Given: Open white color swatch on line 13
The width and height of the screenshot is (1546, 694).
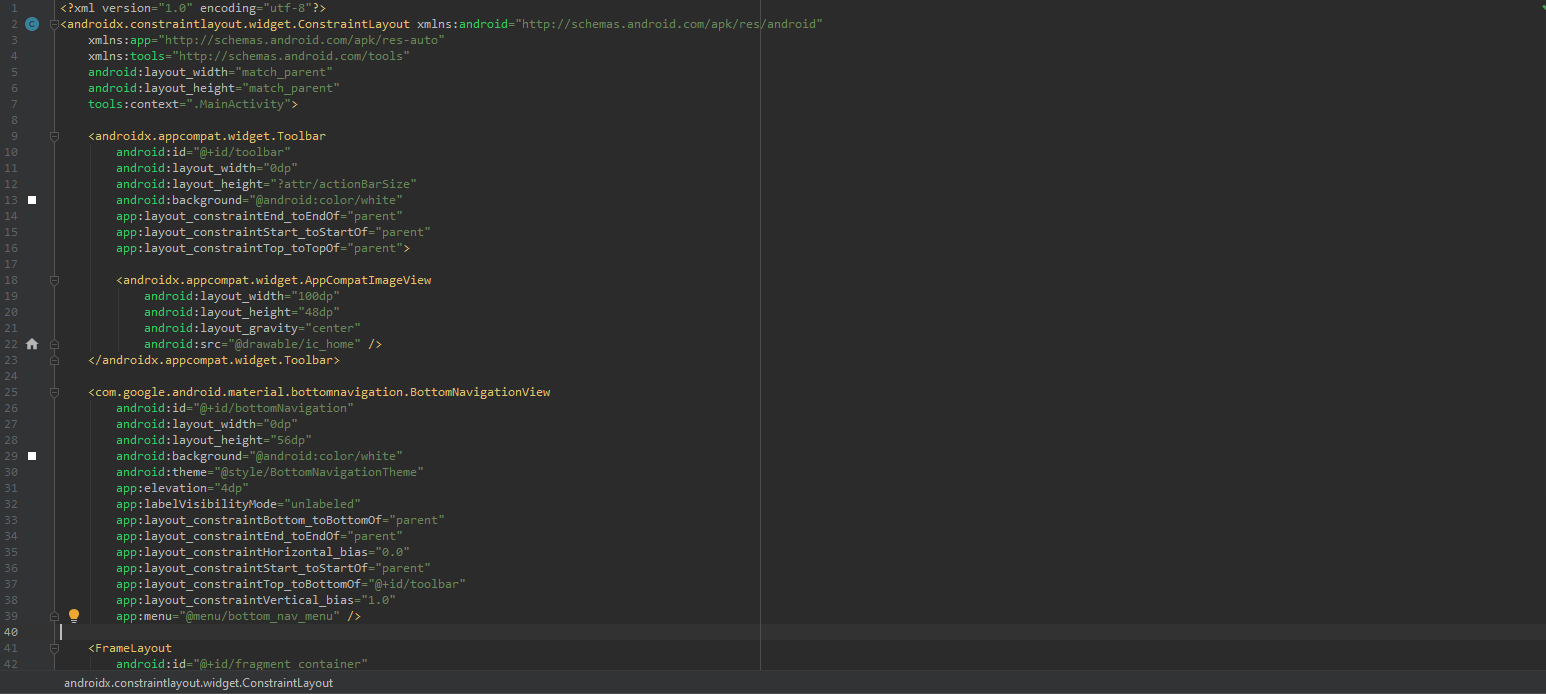Looking at the screenshot, I should pyautogui.click(x=32, y=200).
